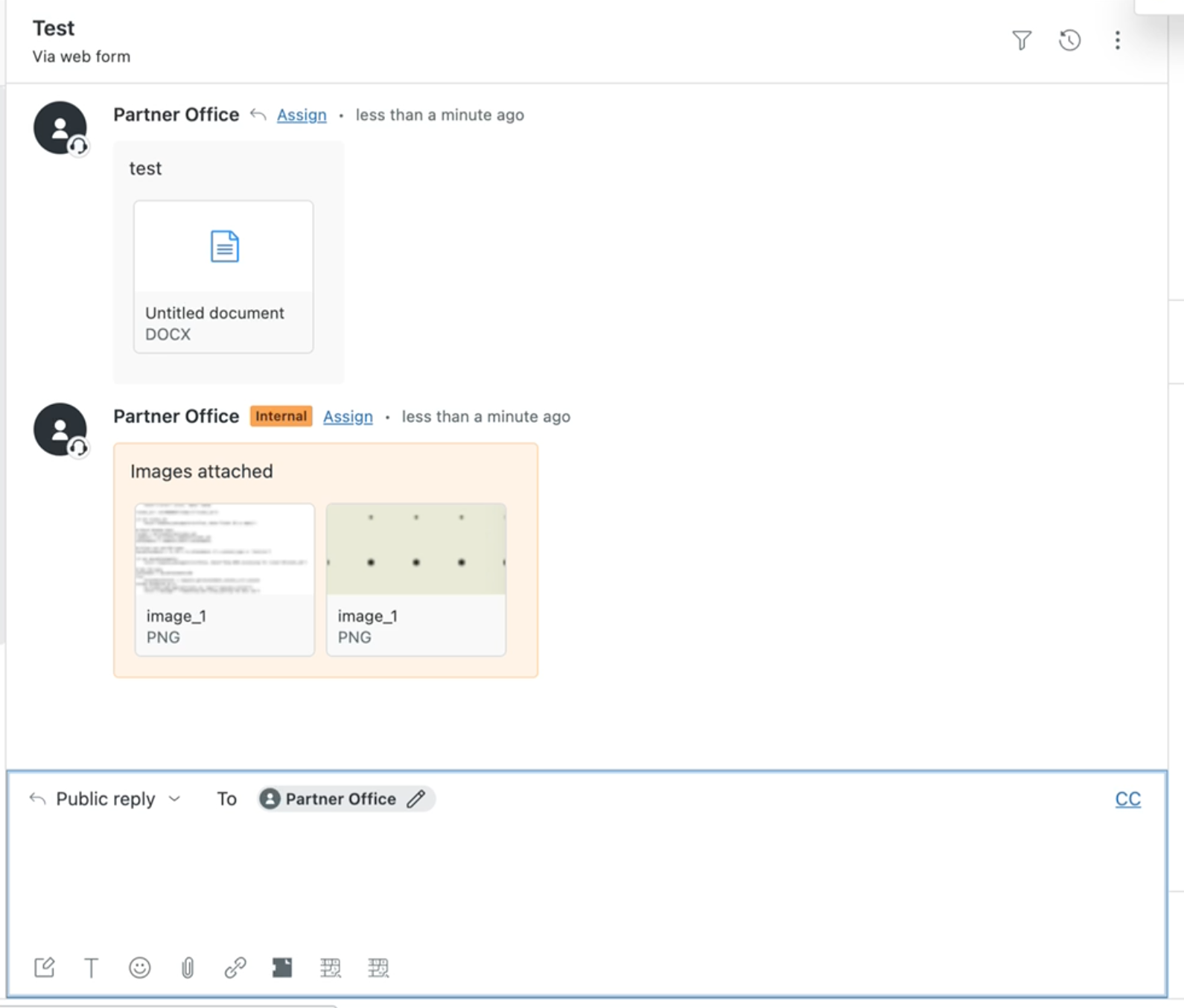Click sender name Partner Office on internal note
This screenshot has width=1184, height=1008.
coord(176,416)
